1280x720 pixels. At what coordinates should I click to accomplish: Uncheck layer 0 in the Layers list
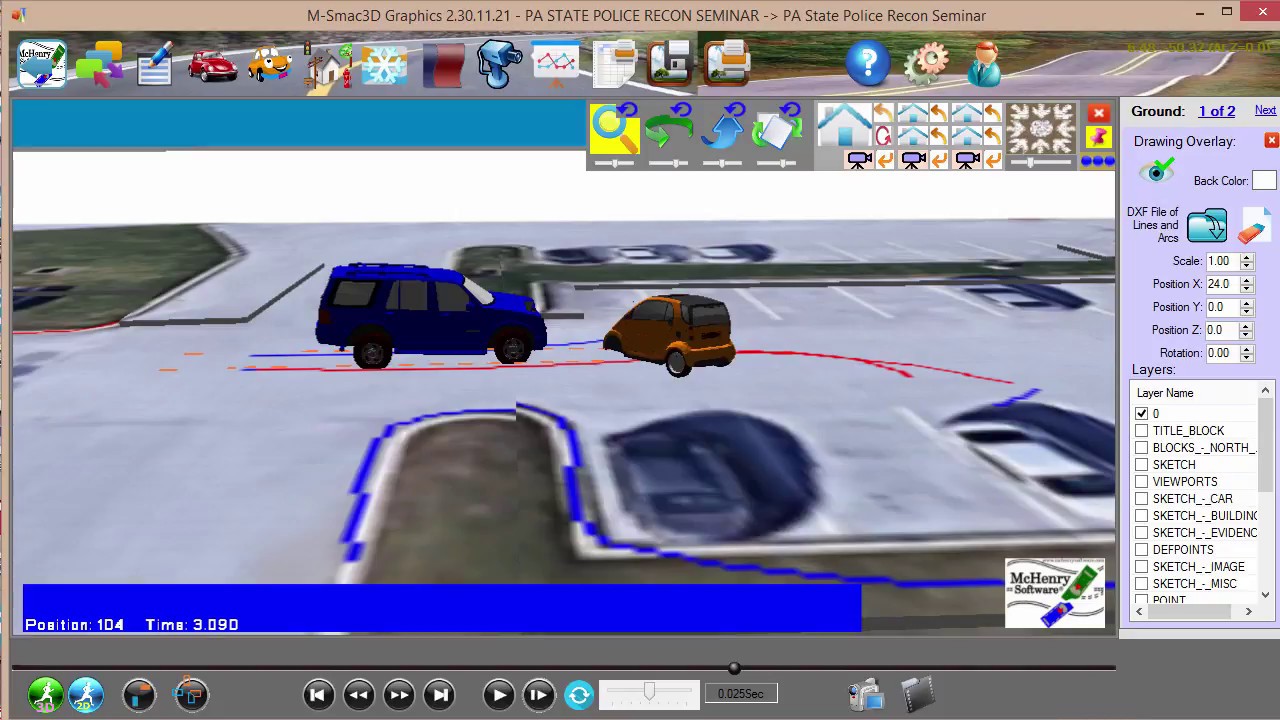[x=1142, y=413]
